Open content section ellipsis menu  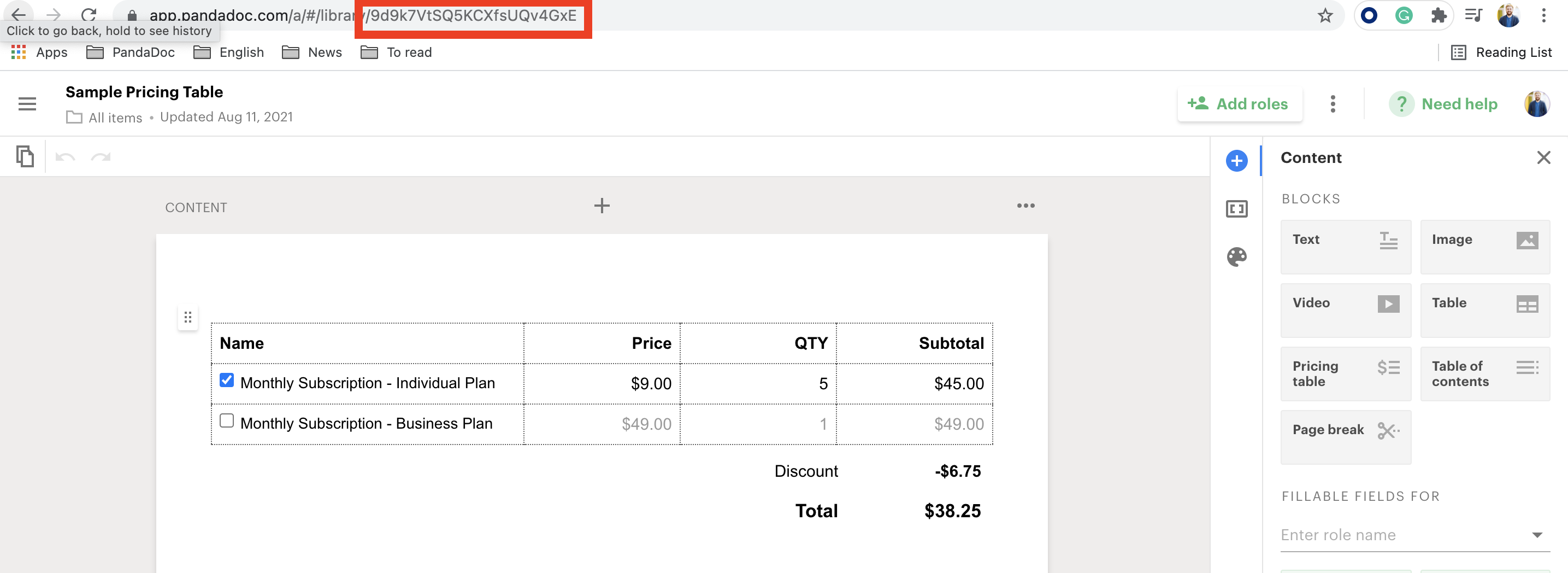click(1025, 206)
